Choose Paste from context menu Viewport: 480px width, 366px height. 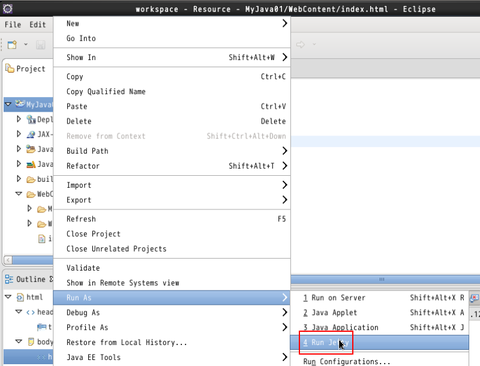(x=172, y=106)
